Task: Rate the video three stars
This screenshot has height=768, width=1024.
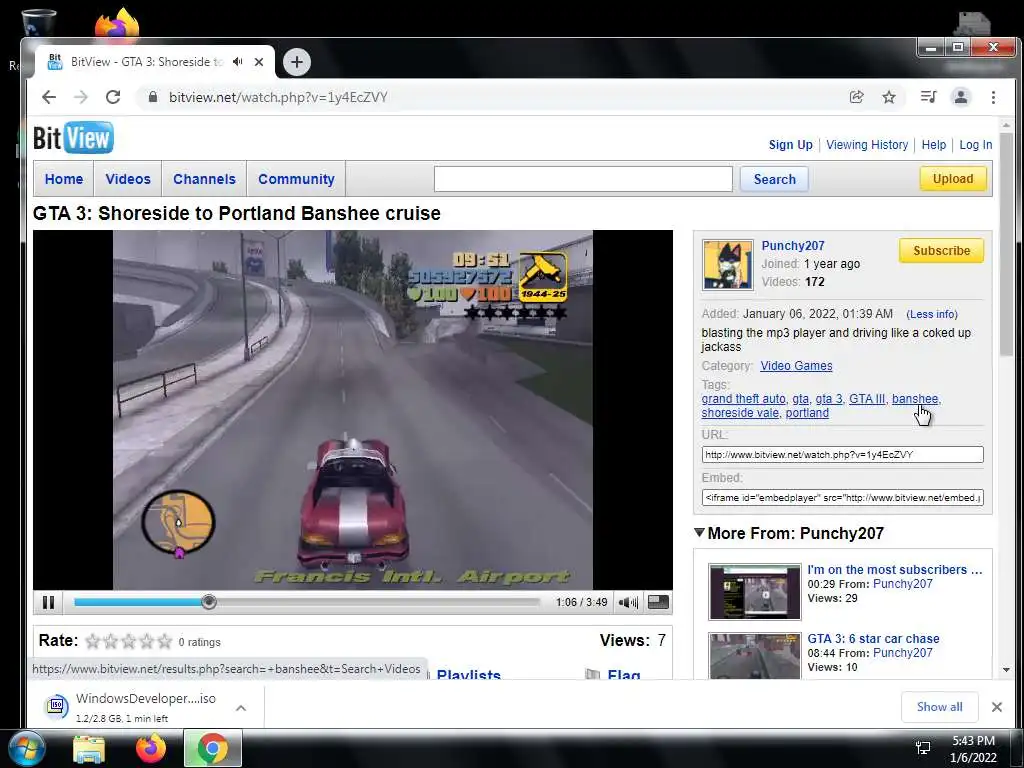Action: (129, 641)
